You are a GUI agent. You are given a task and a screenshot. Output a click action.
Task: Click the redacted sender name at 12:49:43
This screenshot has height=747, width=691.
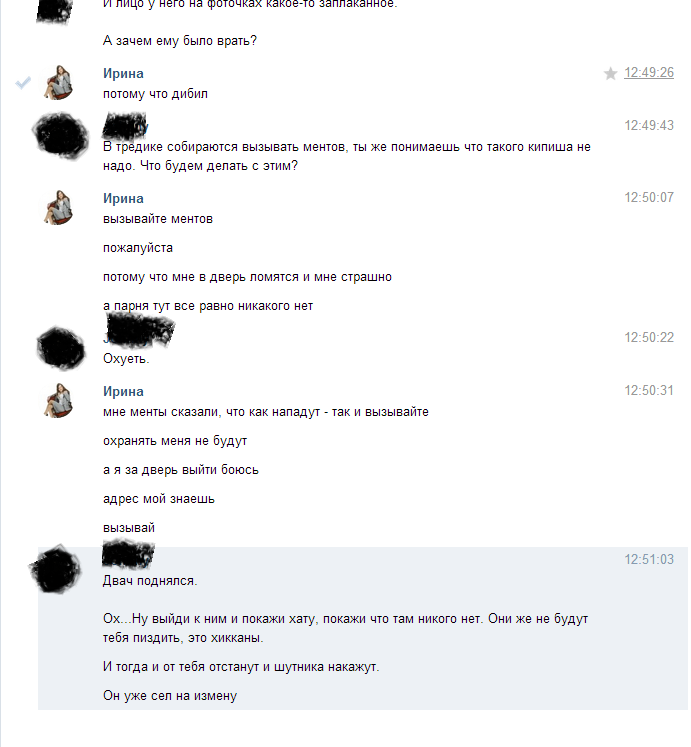point(125,126)
